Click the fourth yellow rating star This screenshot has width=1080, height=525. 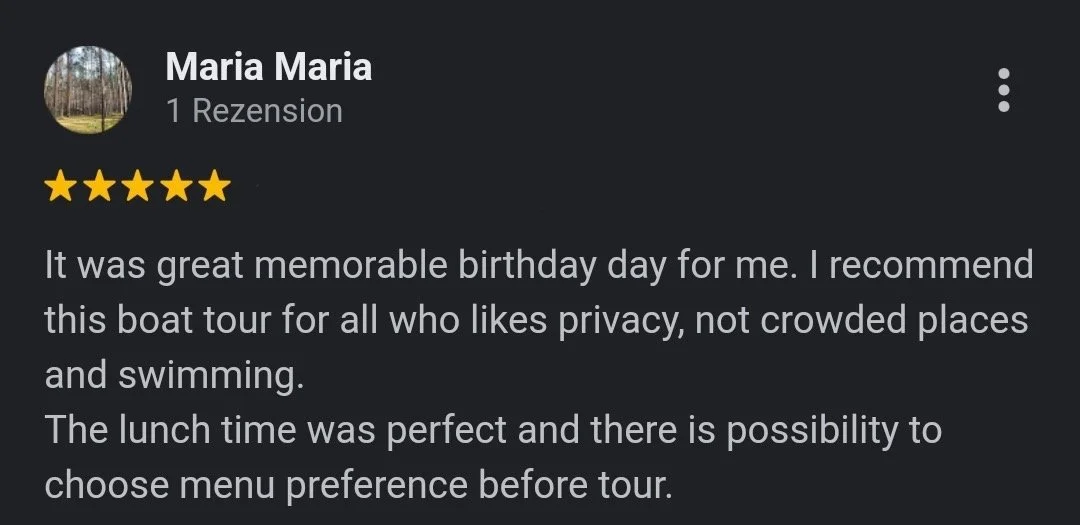176,186
